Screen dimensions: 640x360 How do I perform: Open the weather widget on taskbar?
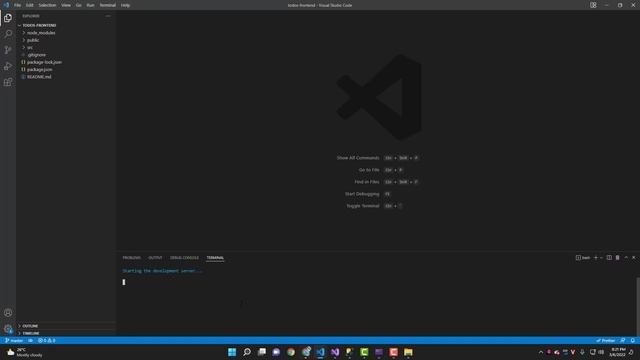(x=24, y=352)
